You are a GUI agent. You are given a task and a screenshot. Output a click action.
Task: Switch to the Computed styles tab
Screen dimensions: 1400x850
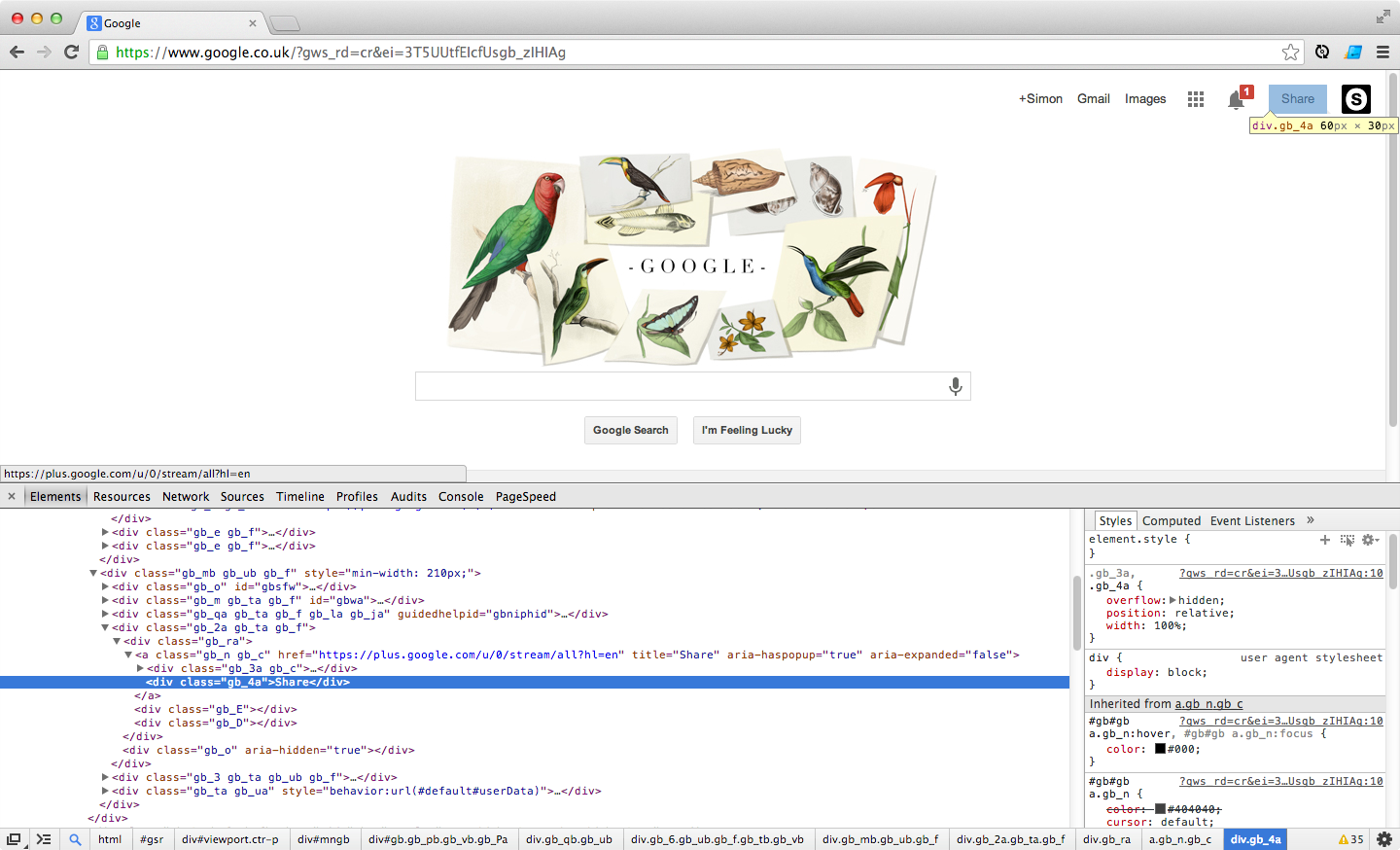(1172, 521)
